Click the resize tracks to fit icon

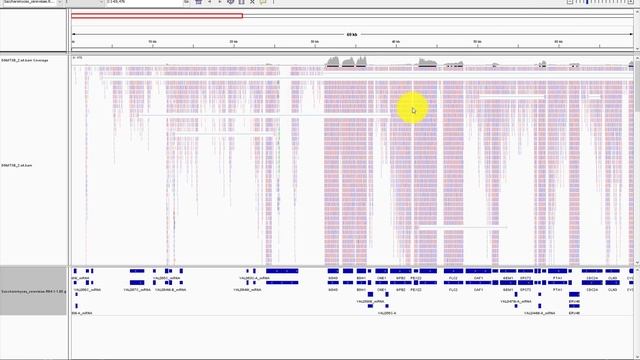pyautogui.click(x=252, y=2)
